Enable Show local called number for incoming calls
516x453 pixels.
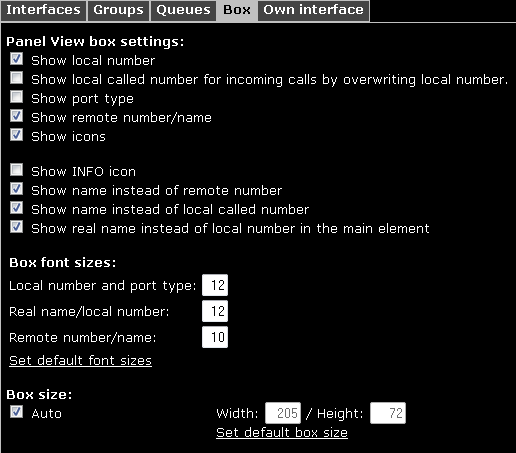coord(16,78)
